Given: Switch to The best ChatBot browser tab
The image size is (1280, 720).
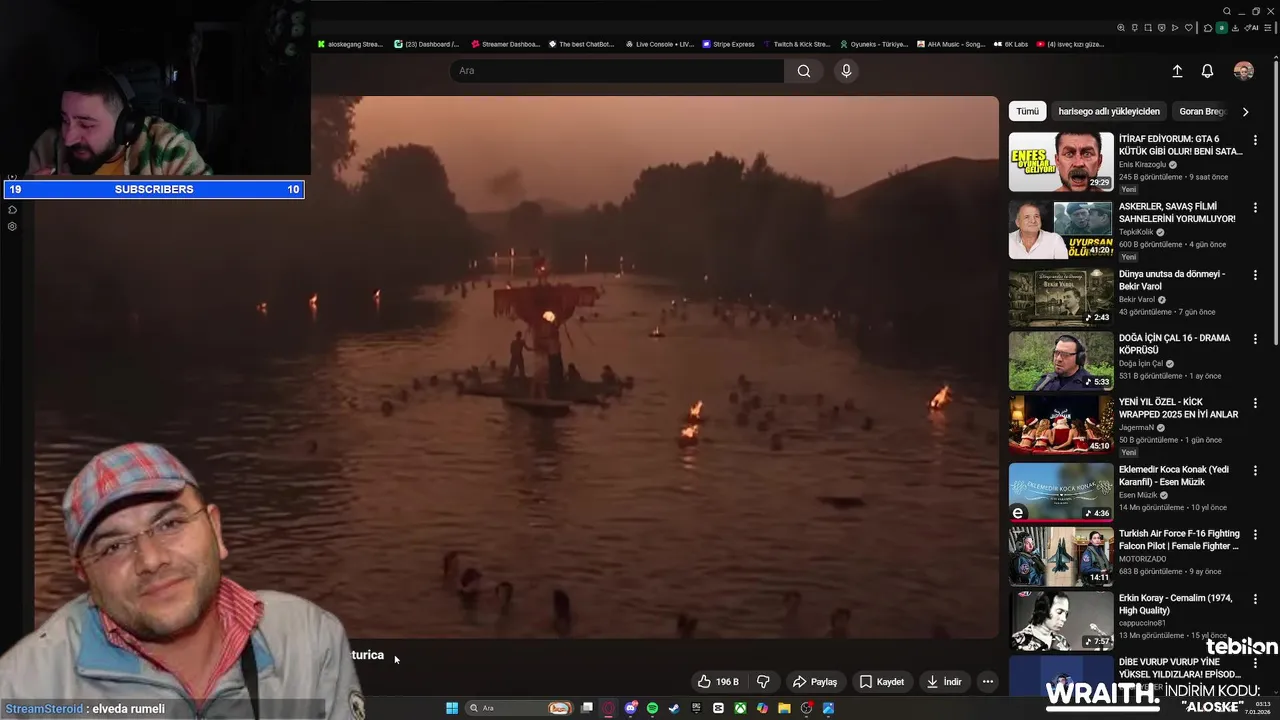Looking at the screenshot, I should click(x=581, y=44).
